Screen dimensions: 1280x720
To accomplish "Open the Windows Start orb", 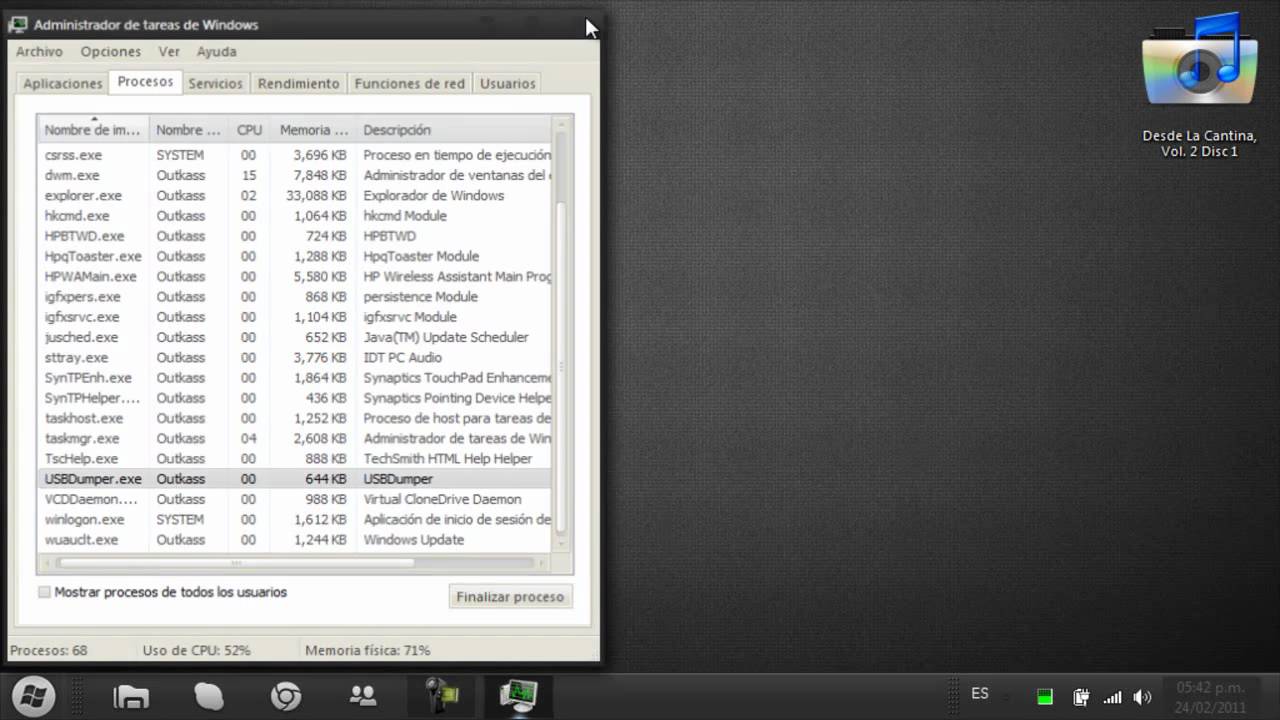I will coord(33,696).
